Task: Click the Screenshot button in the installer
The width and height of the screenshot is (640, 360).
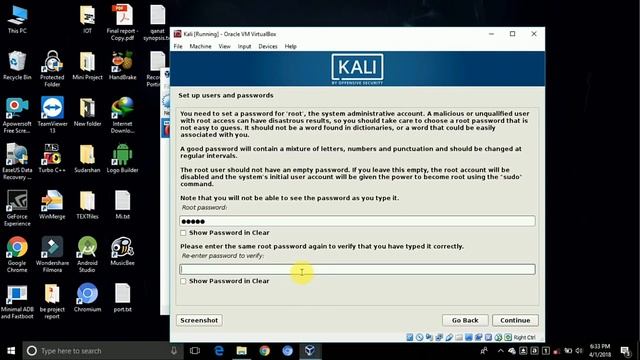Action: click(199, 320)
